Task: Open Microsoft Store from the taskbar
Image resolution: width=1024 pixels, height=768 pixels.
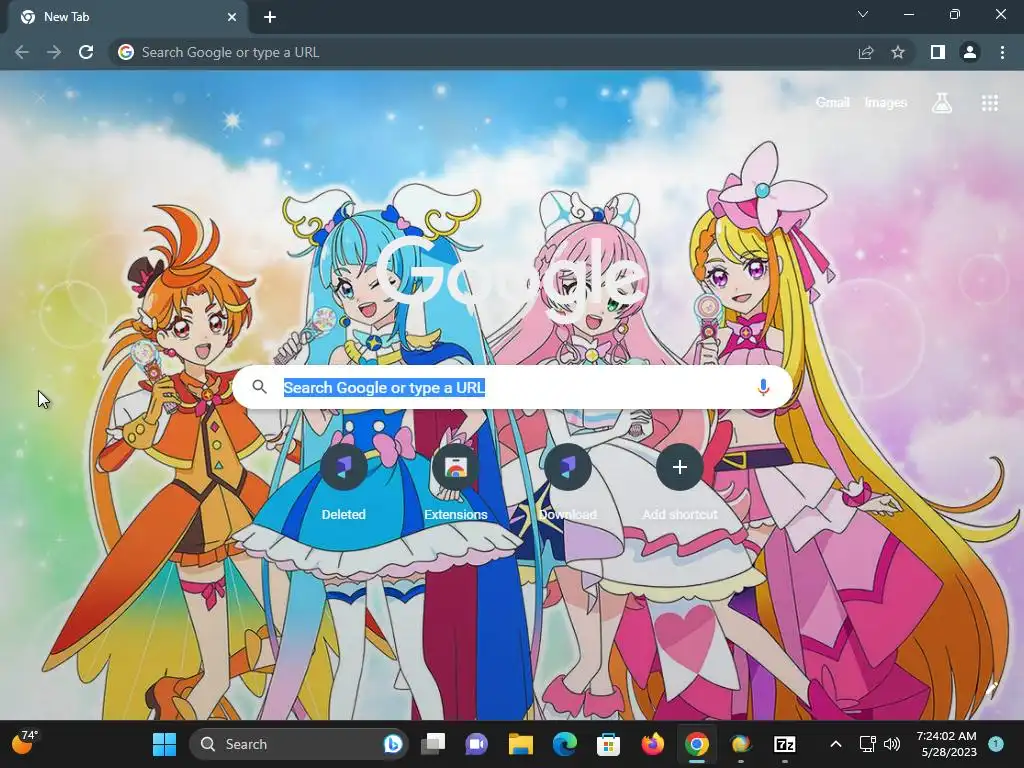Action: [608, 744]
